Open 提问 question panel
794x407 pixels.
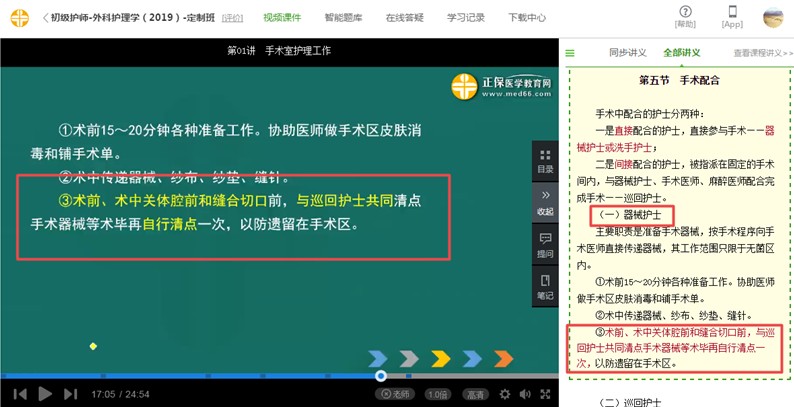(x=545, y=245)
